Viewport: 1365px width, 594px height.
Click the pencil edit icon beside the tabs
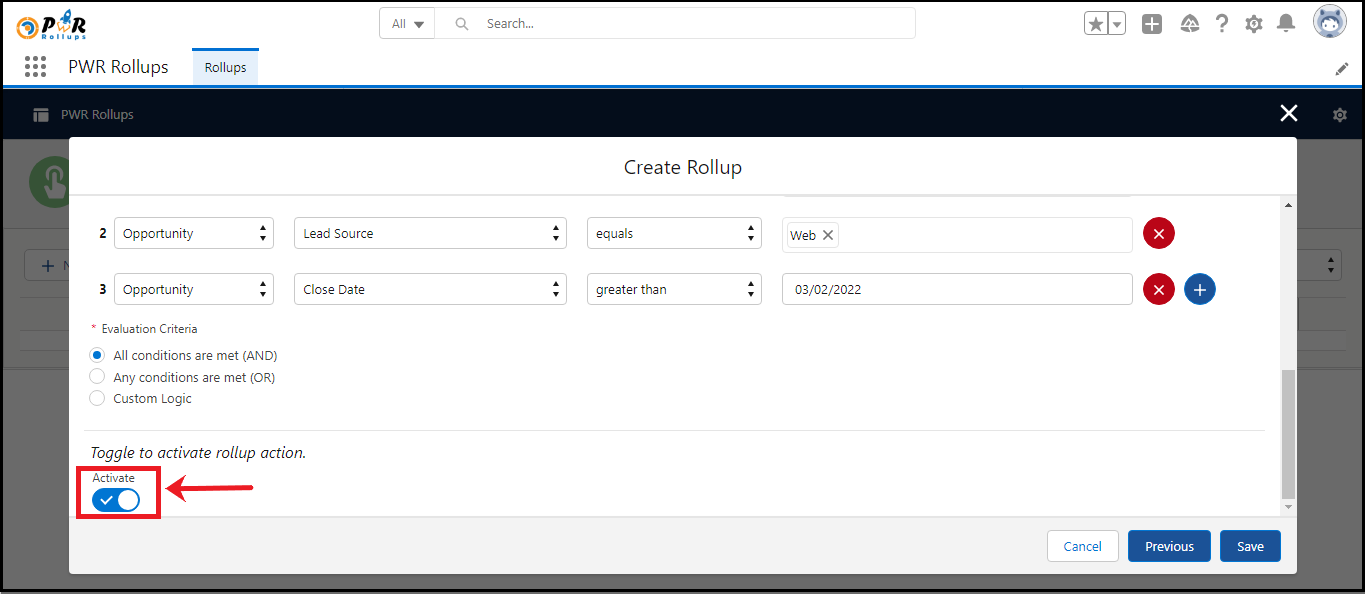1341,68
